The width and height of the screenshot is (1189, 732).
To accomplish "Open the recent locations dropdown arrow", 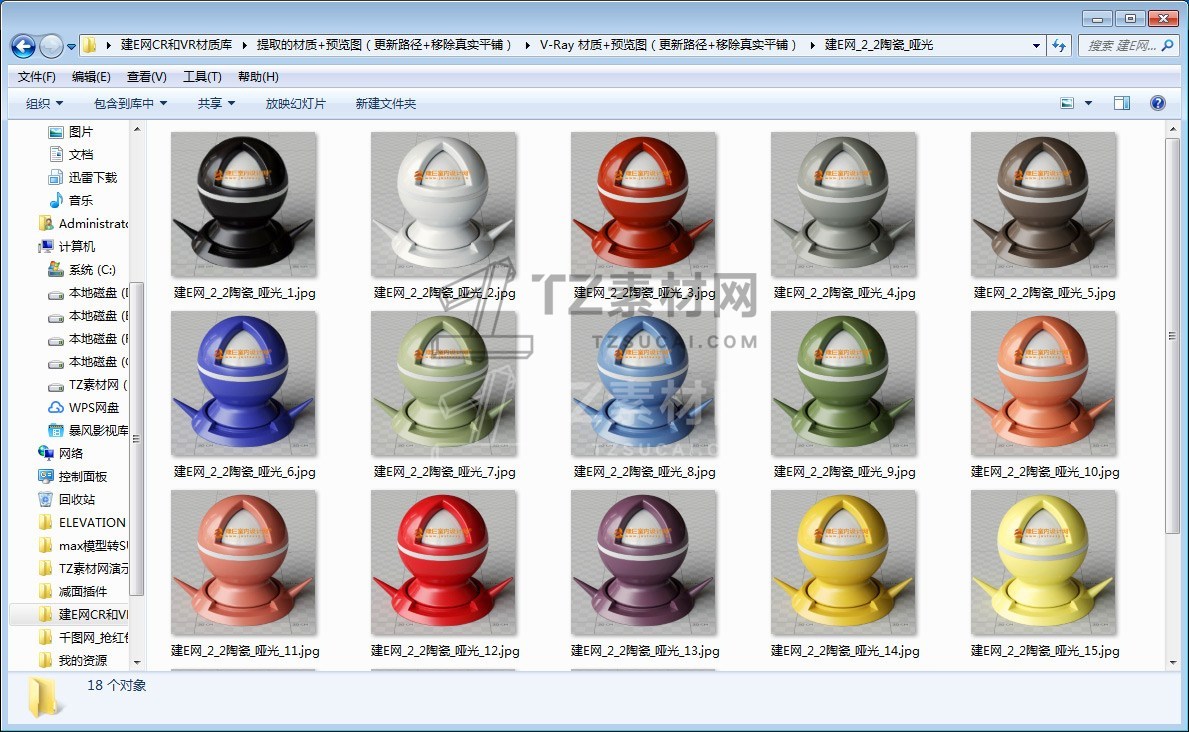I will [x=71, y=46].
